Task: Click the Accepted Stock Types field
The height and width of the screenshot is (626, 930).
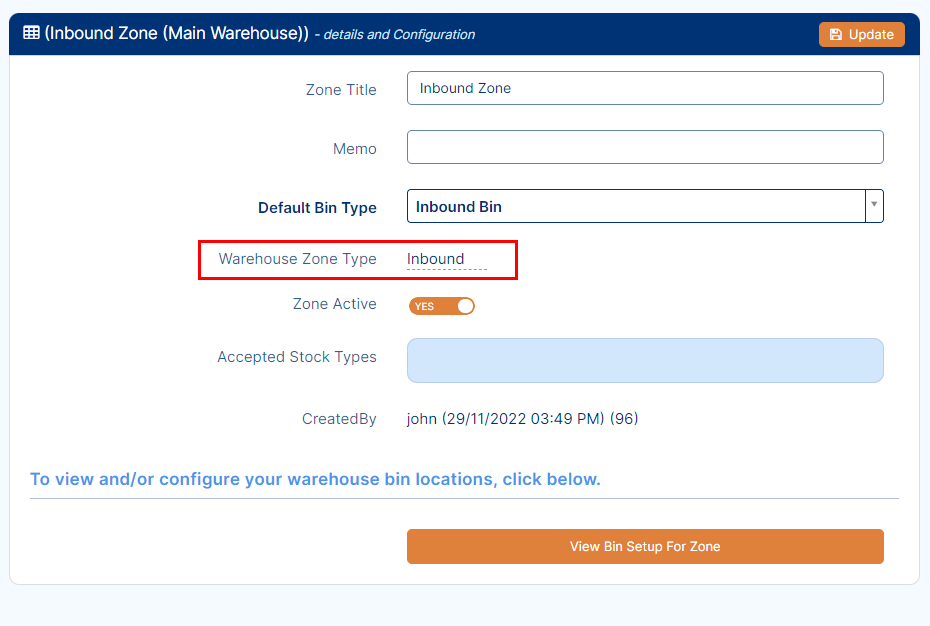Action: pyautogui.click(x=645, y=360)
